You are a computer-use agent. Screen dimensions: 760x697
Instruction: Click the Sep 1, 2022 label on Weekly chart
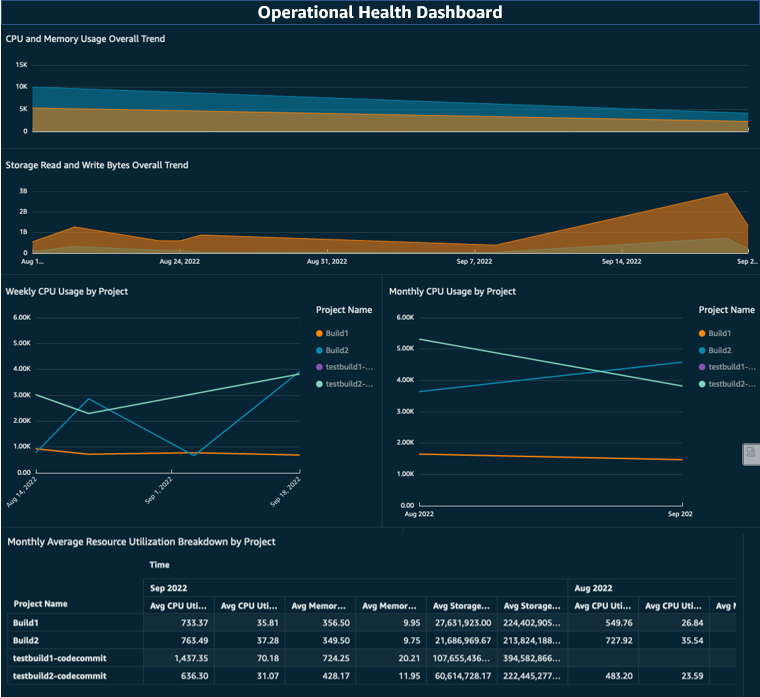click(x=158, y=490)
